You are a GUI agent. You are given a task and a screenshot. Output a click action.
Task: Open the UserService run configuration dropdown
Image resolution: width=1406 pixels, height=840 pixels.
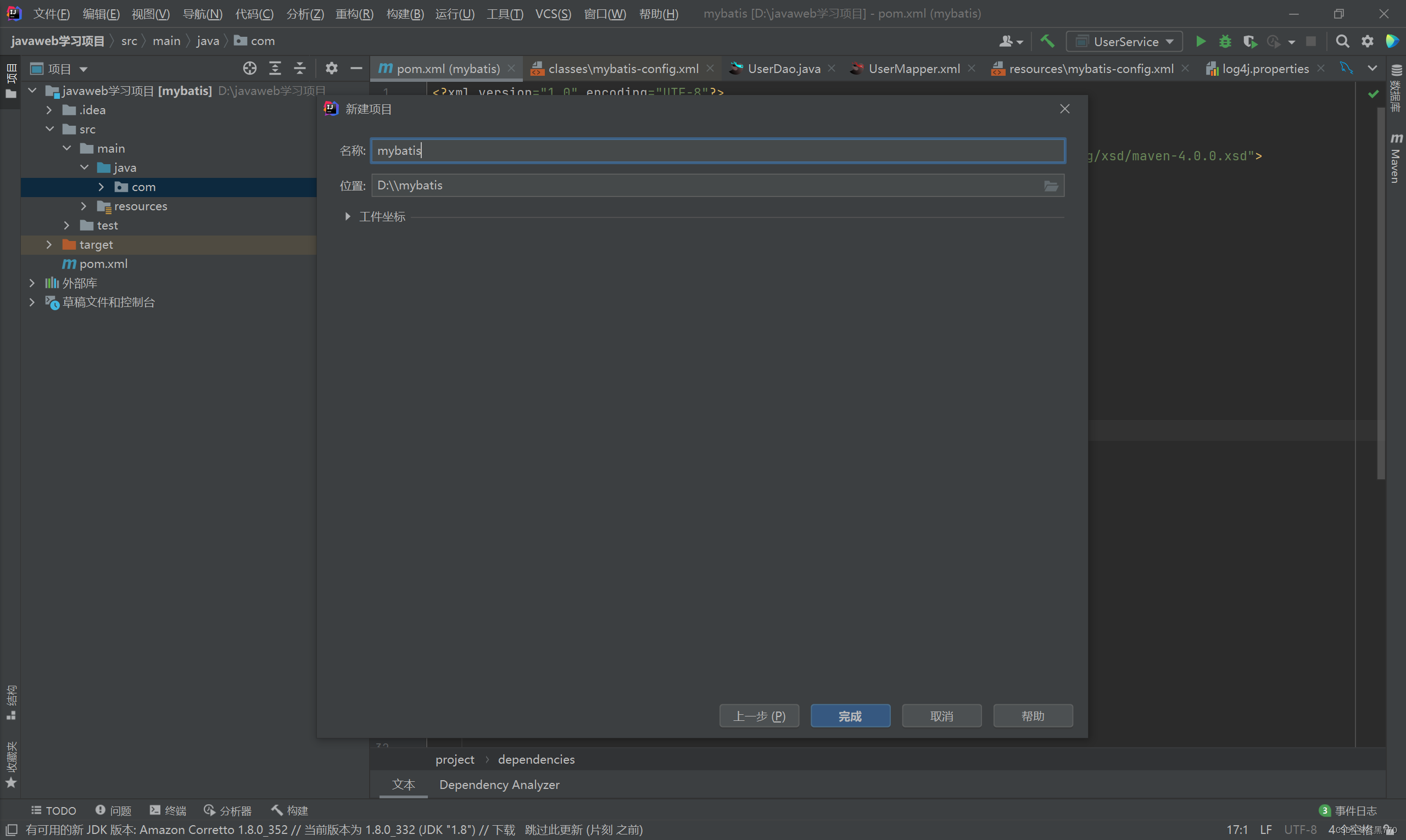click(1124, 41)
